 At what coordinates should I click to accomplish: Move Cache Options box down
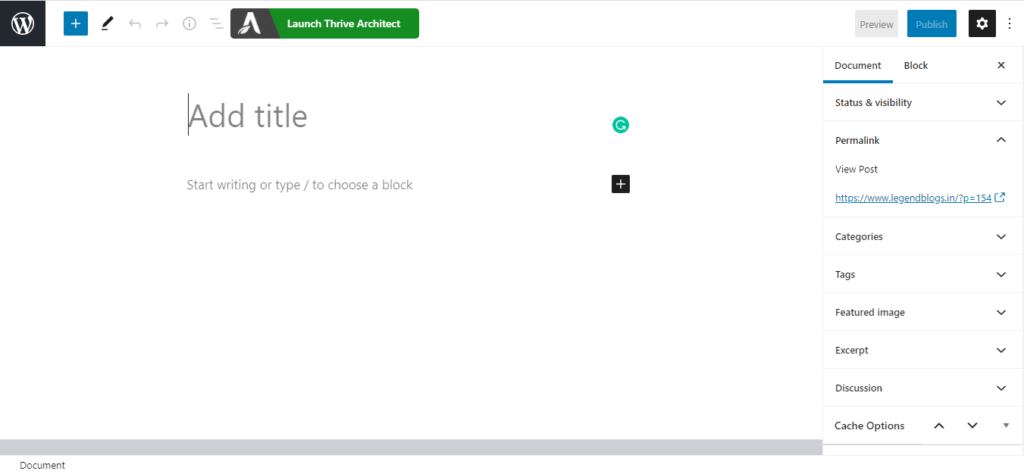coord(972,426)
